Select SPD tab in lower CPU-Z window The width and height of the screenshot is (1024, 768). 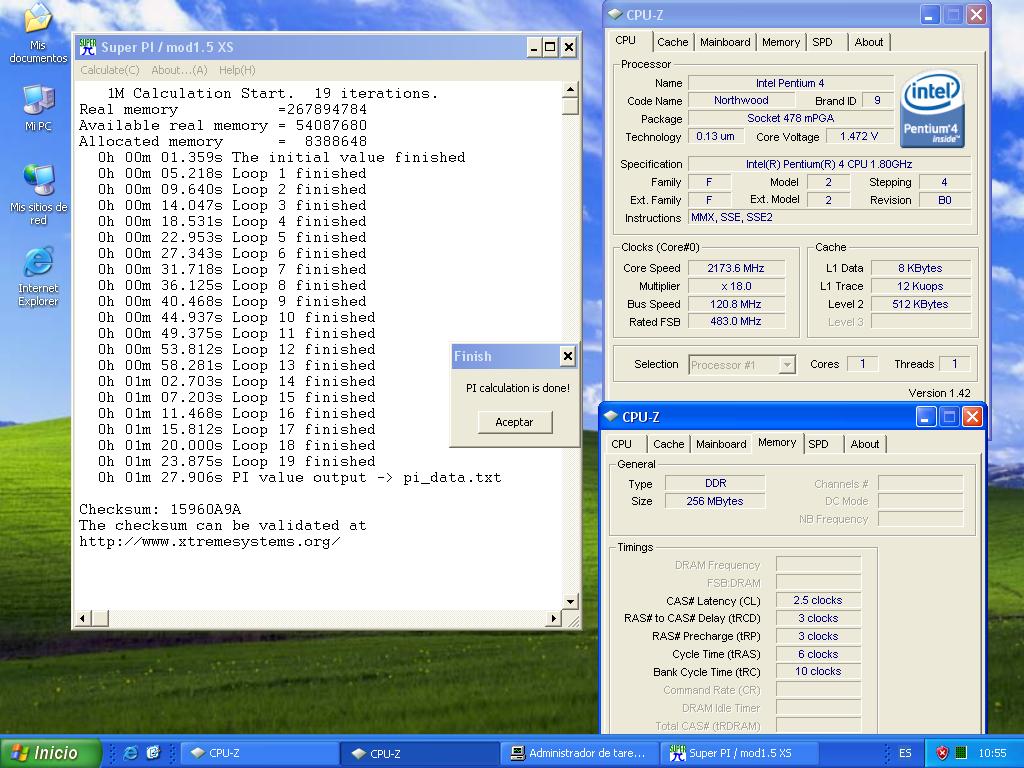click(x=819, y=444)
